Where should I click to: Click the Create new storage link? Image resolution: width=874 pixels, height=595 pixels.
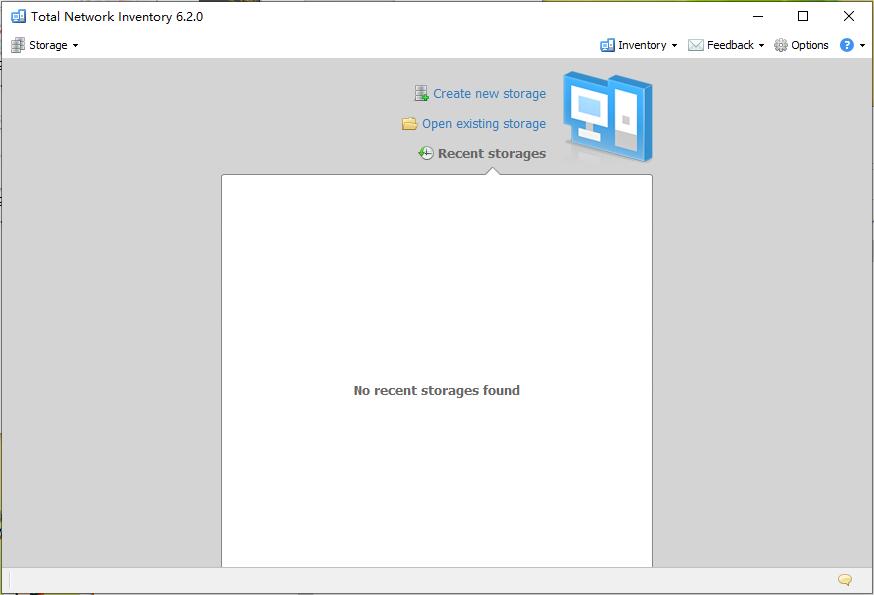coord(489,94)
